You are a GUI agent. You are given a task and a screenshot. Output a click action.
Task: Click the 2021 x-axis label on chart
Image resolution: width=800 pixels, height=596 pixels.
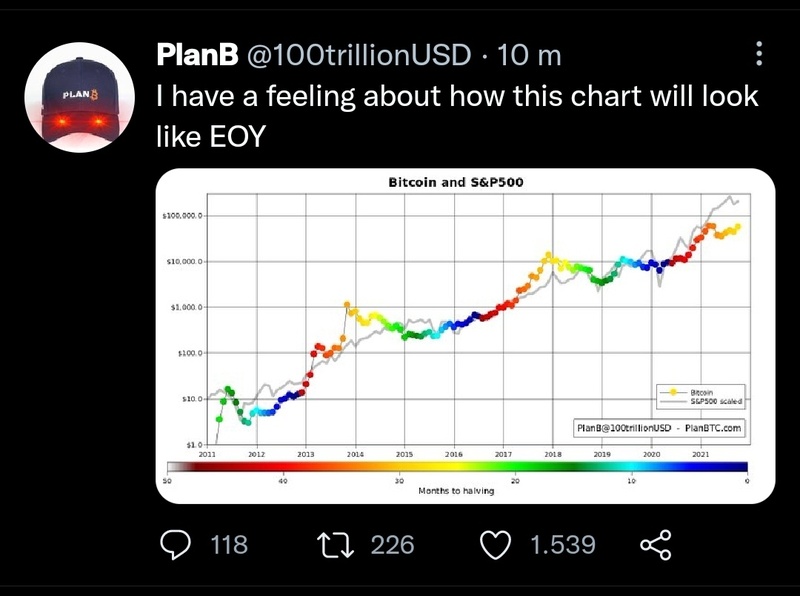(x=701, y=453)
